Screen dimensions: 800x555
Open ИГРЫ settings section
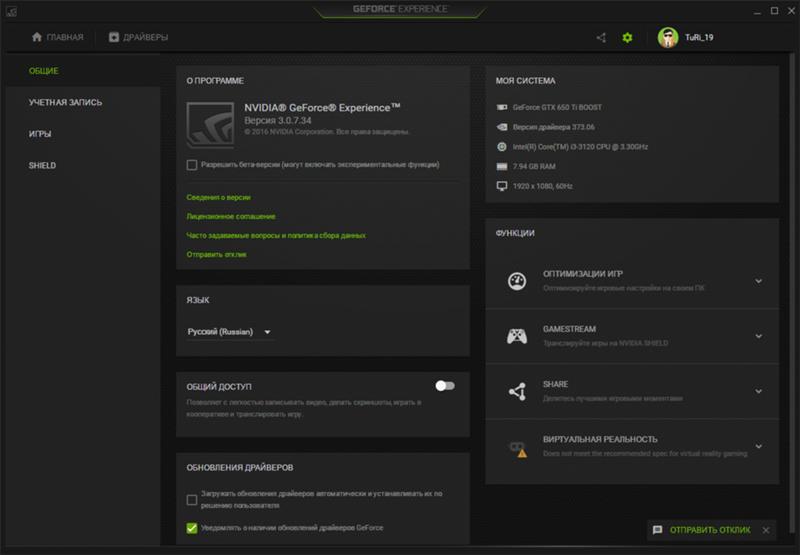(40, 134)
